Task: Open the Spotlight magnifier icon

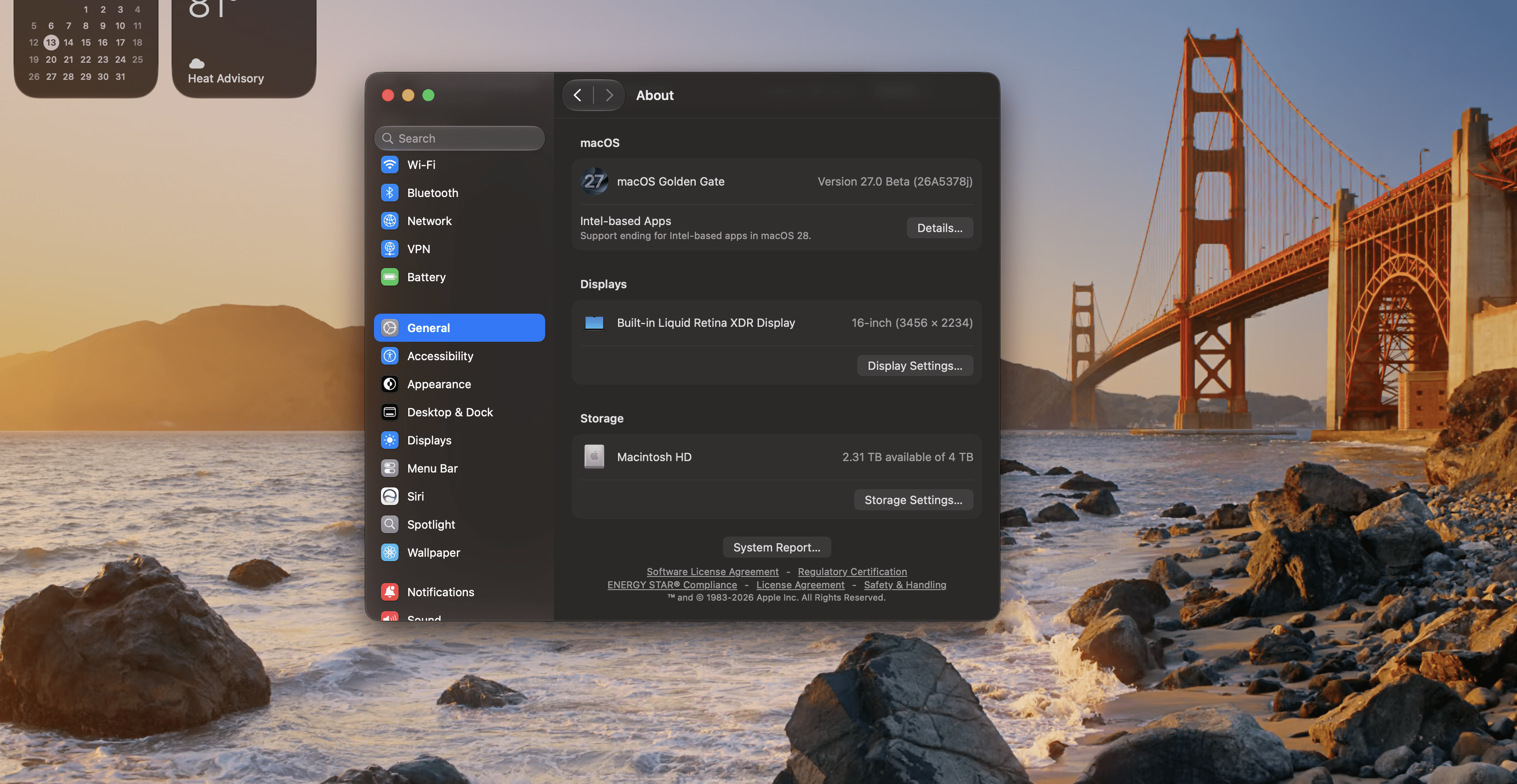Action: (389, 524)
